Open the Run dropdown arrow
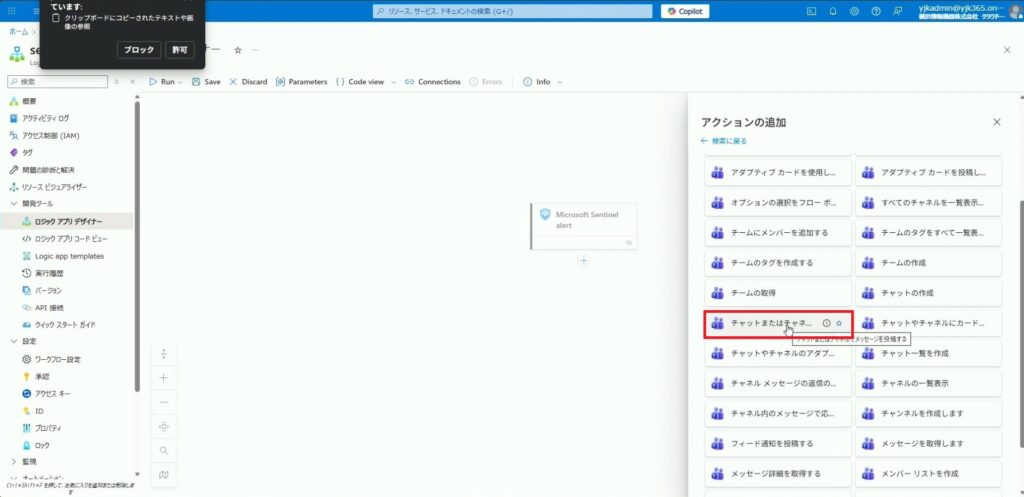This screenshot has height=497, width=1024. 180,82
